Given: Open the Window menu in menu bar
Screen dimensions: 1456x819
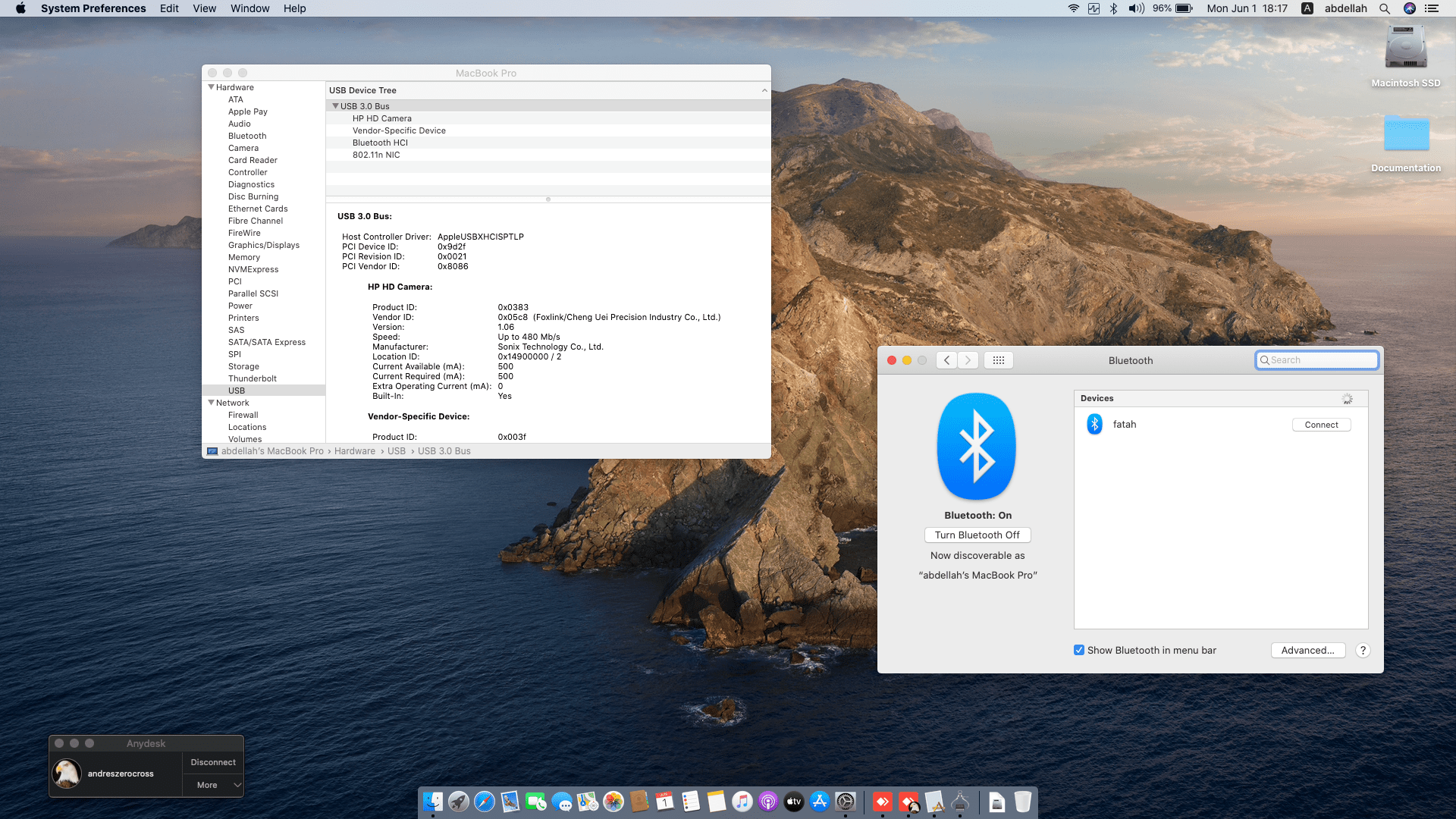Looking at the screenshot, I should click(x=249, y=8).
